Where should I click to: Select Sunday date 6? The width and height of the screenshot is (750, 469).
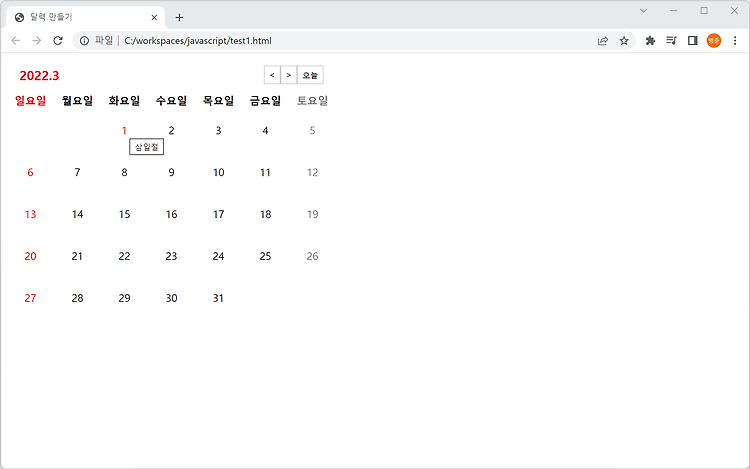pyautogui.click(x=31, y=173)
